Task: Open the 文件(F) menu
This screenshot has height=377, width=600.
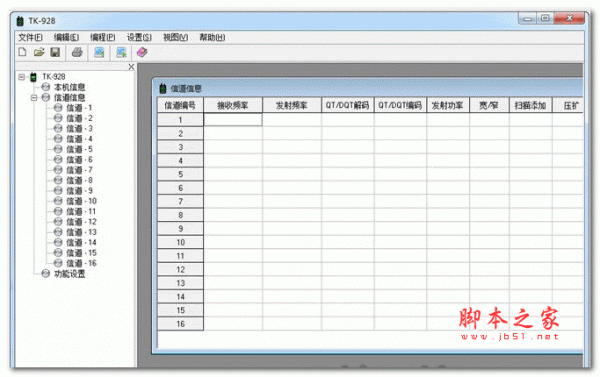Action: tap(30, 37)
